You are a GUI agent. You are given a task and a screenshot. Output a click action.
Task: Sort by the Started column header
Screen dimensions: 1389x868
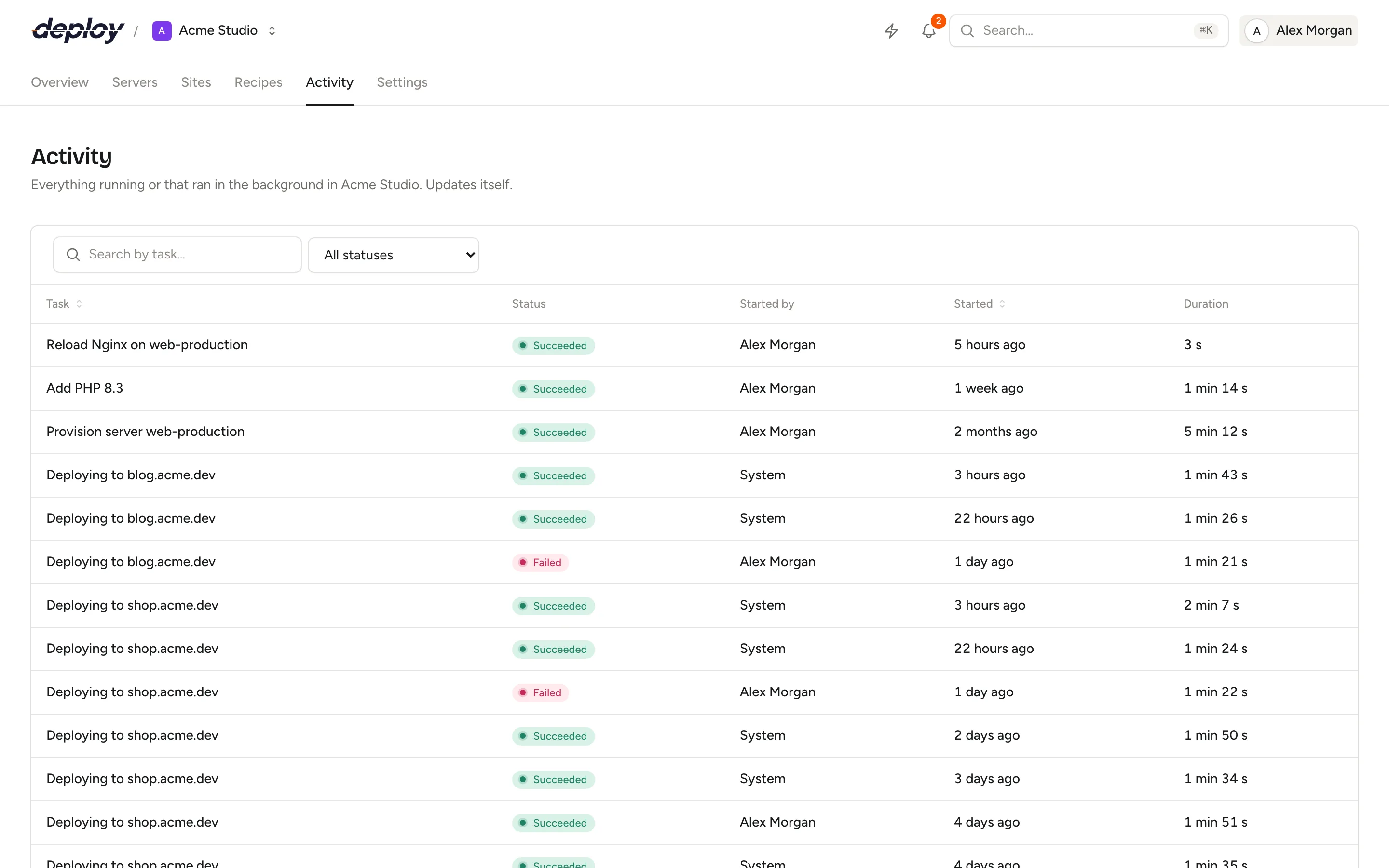(979, 304)
